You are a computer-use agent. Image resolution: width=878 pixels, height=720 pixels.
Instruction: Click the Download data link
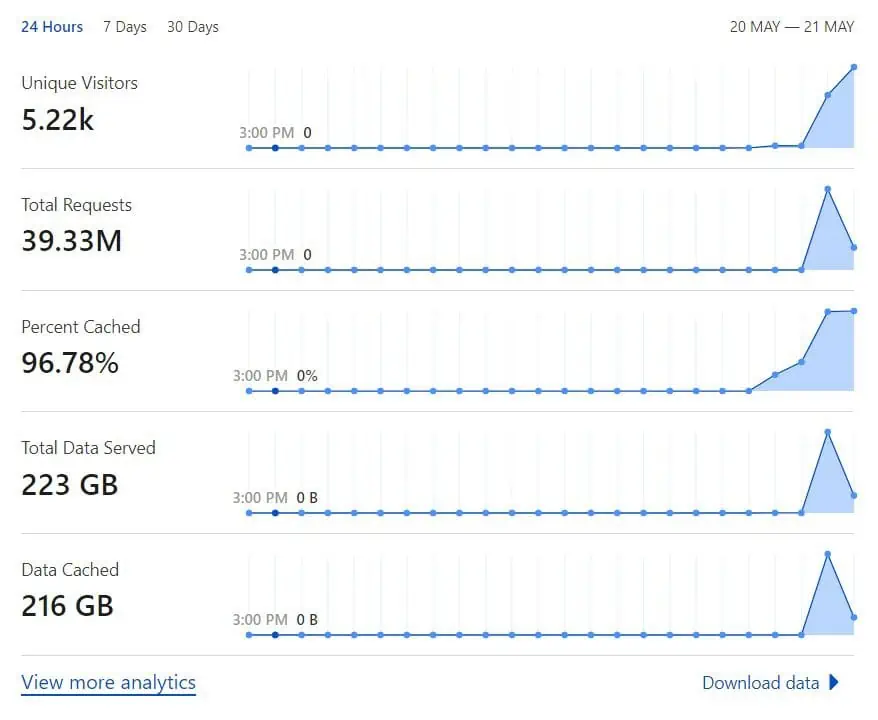760,682
